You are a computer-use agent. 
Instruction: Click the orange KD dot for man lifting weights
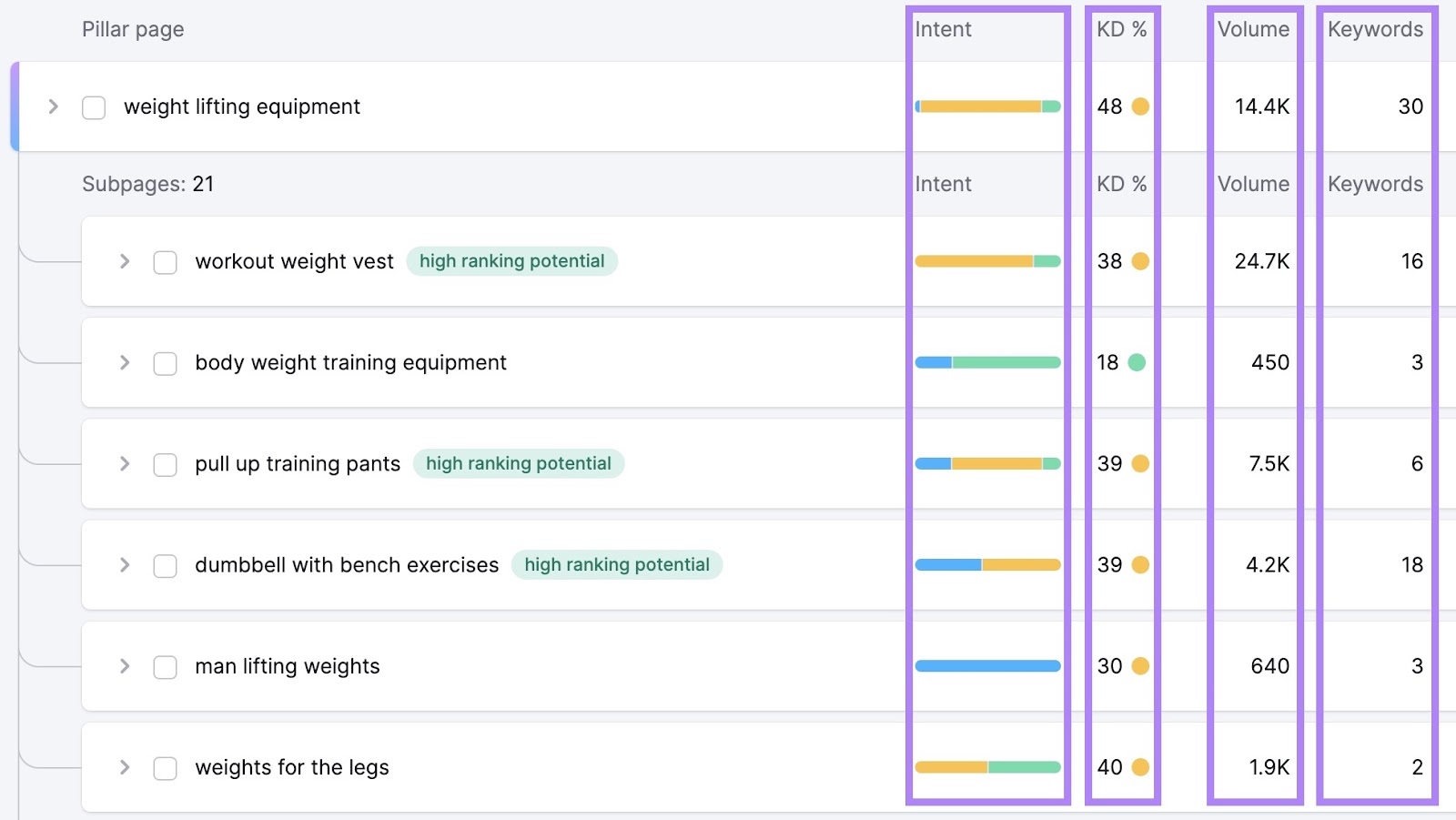coord(1141,665)
